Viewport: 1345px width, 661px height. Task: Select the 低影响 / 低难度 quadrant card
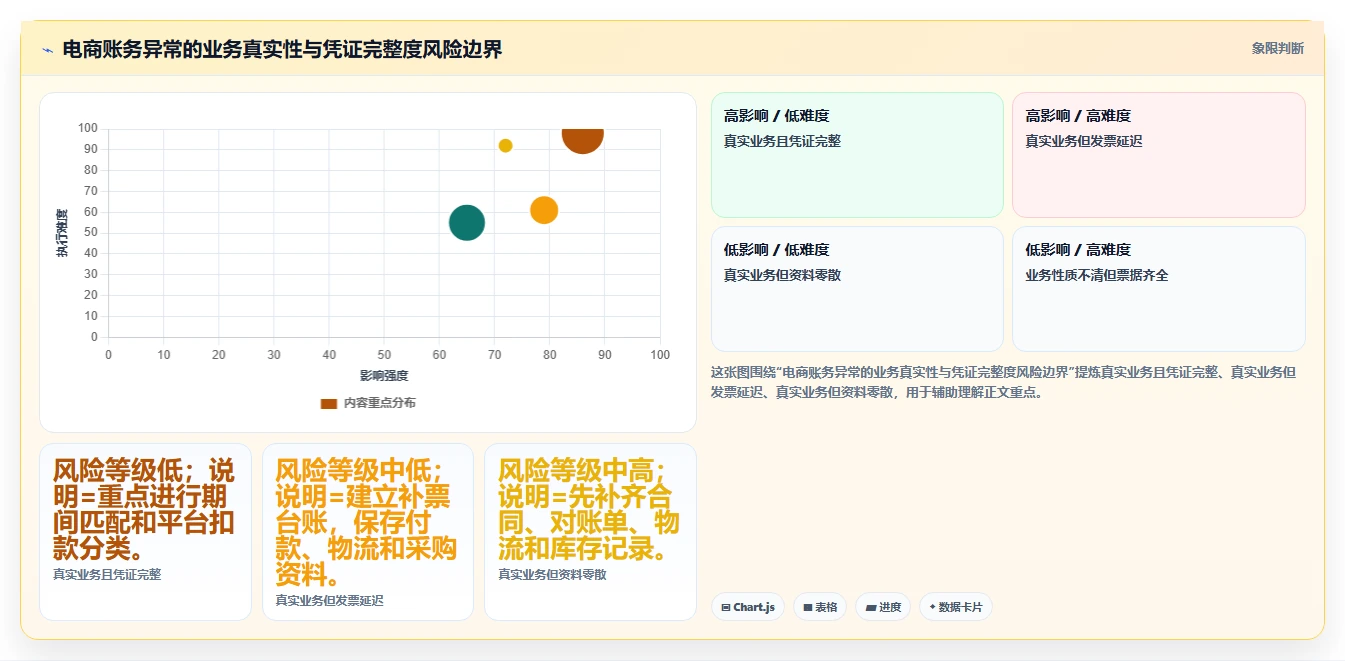pyautogui.click(x=857, y=289)
